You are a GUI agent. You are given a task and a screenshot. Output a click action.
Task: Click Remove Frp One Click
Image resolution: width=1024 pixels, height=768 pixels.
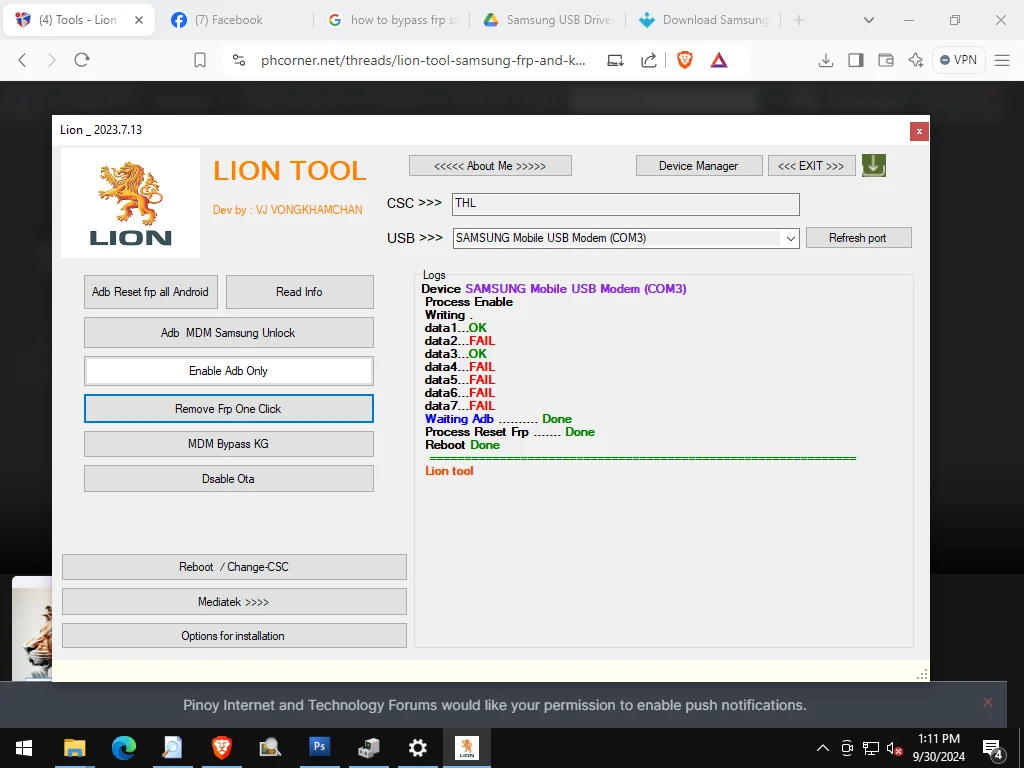coord(229,409)
